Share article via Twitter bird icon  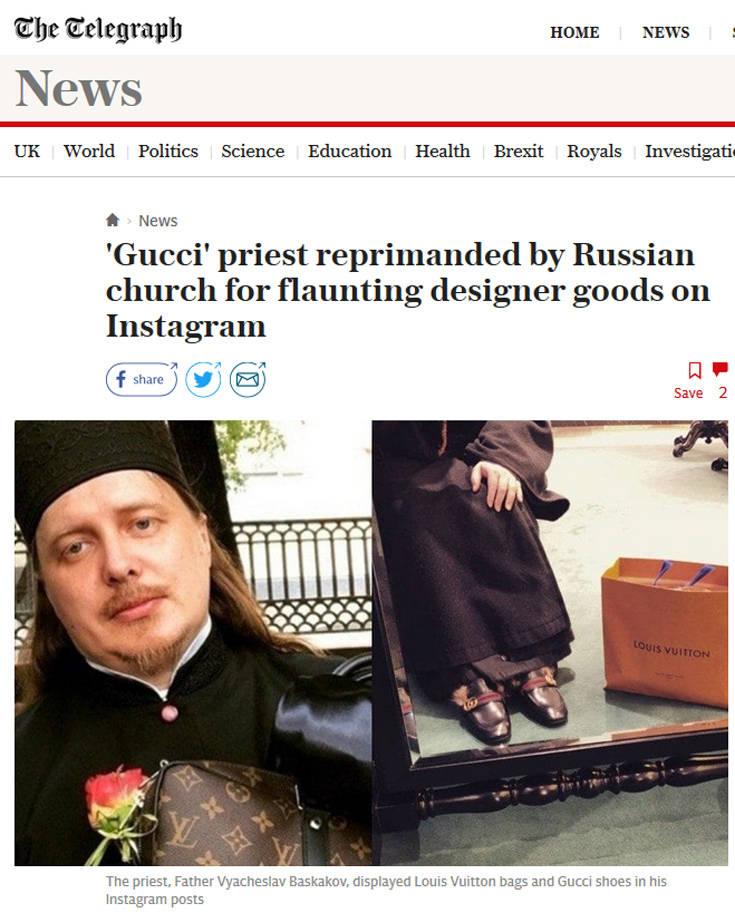(x=203, y=379)
